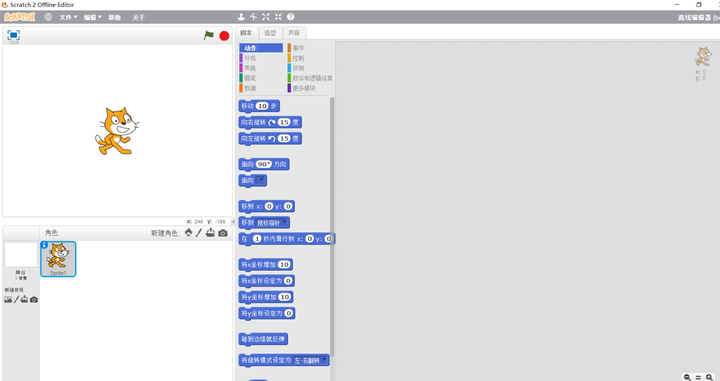Click the red stop sign button
Screen dimensions: 720x381
[x=224, y=36]
